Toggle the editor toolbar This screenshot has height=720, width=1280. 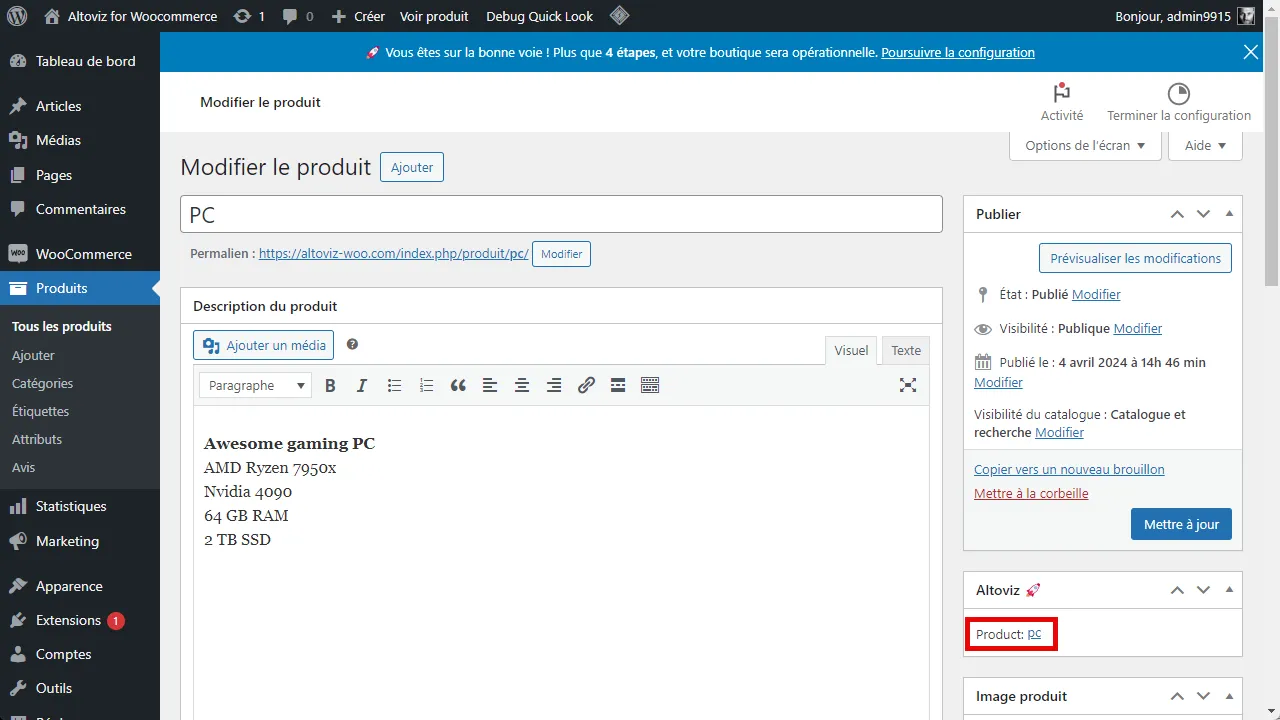pyautogui.click(x=650, y=385)
